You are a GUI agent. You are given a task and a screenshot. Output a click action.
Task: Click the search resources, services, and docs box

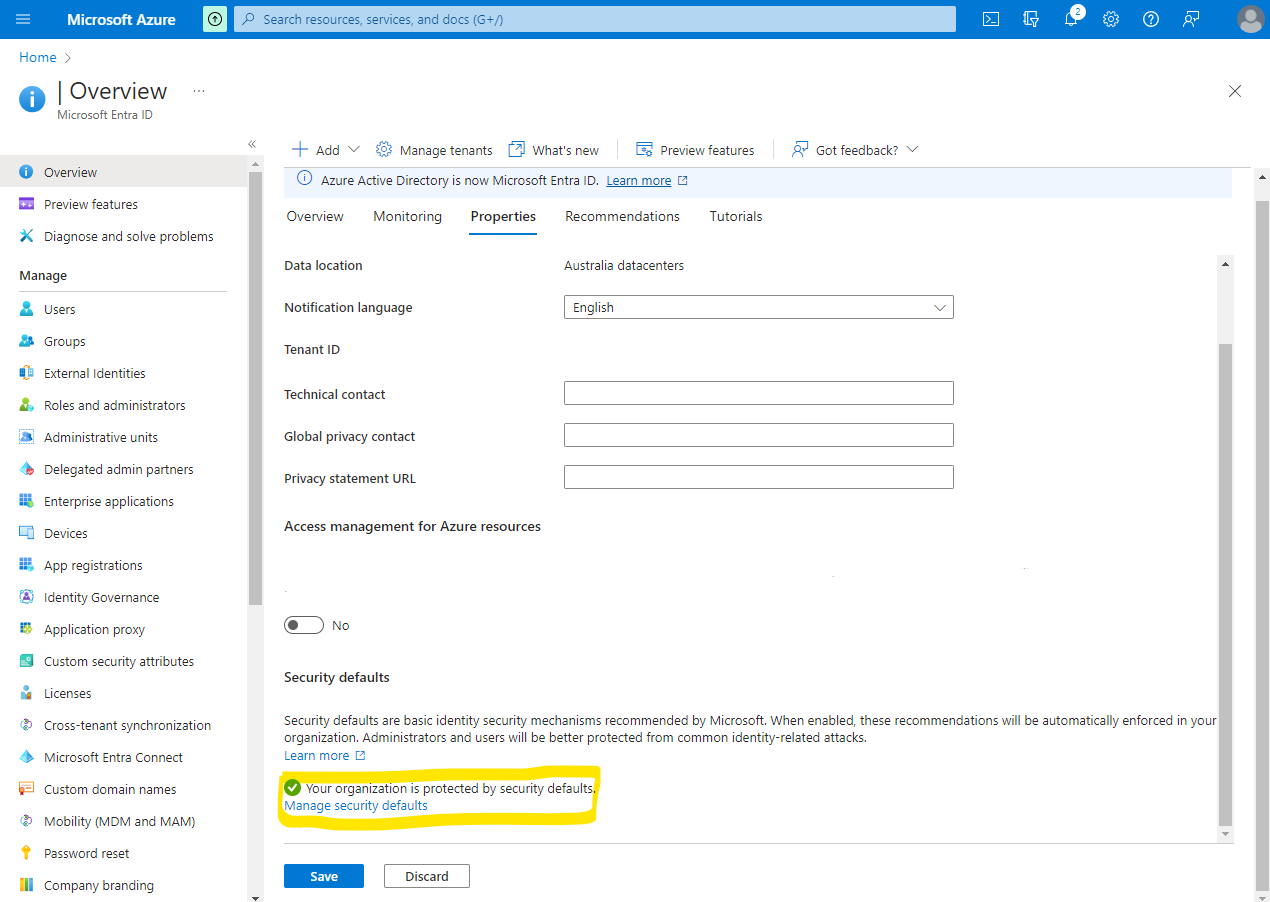[595, 19]
